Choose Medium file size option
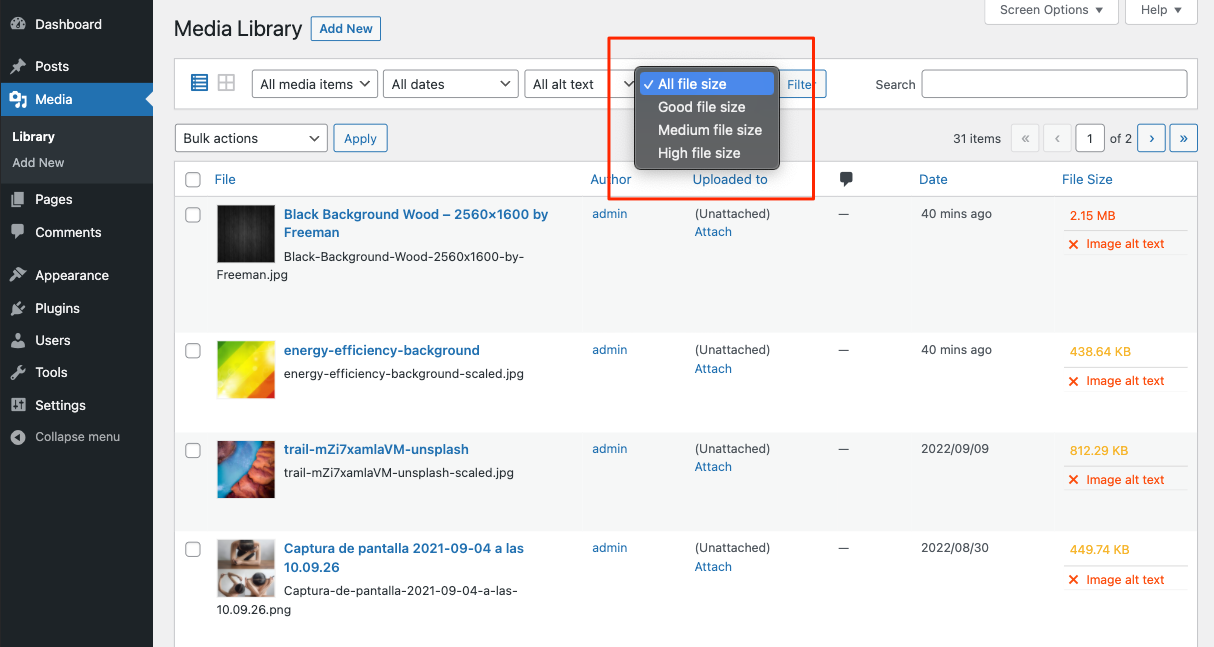This screenshot has height=647, width=1214. tap(707, 130)
